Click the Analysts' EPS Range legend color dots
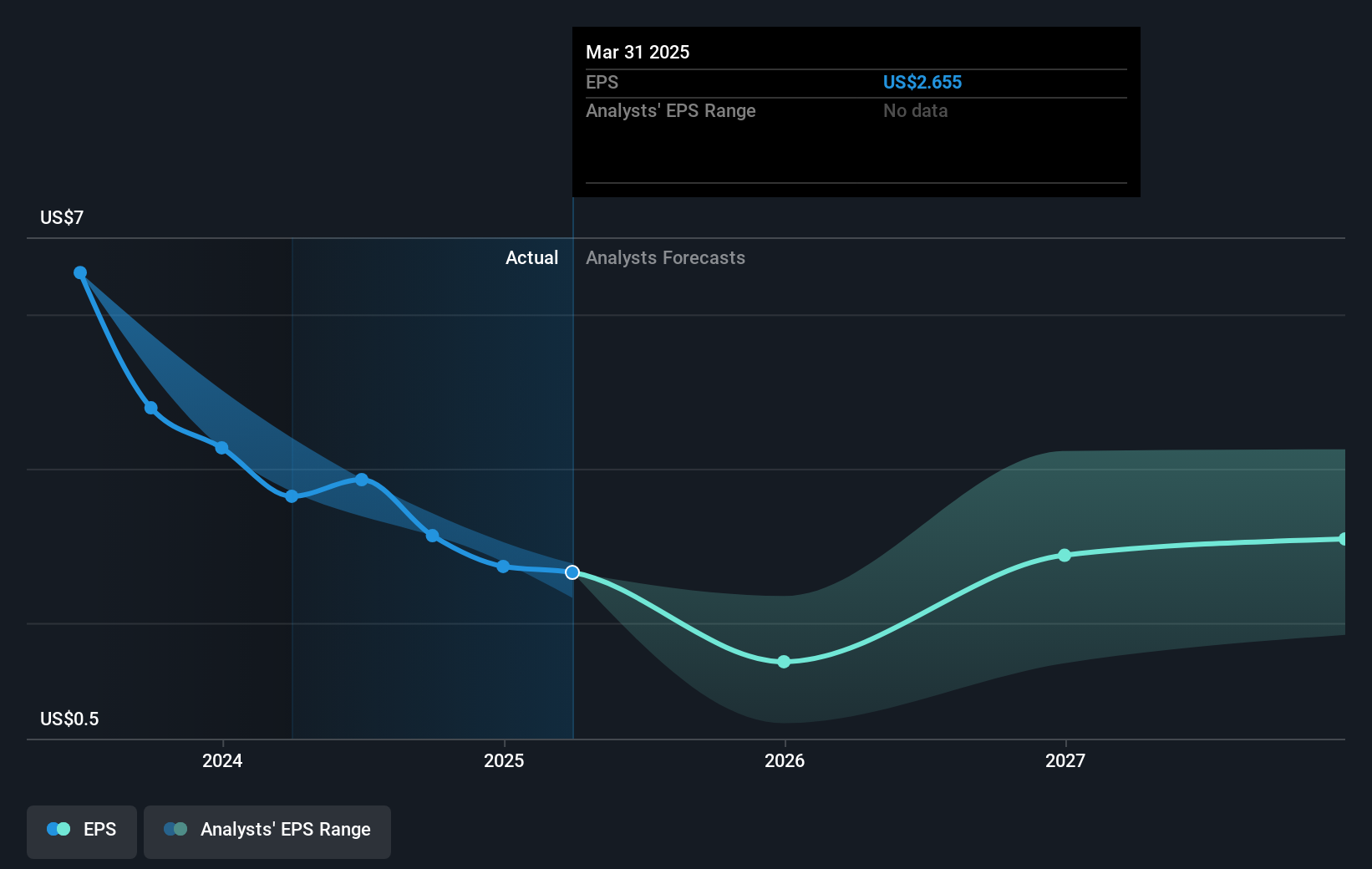The image size is (1372, 869). point(175,829)
